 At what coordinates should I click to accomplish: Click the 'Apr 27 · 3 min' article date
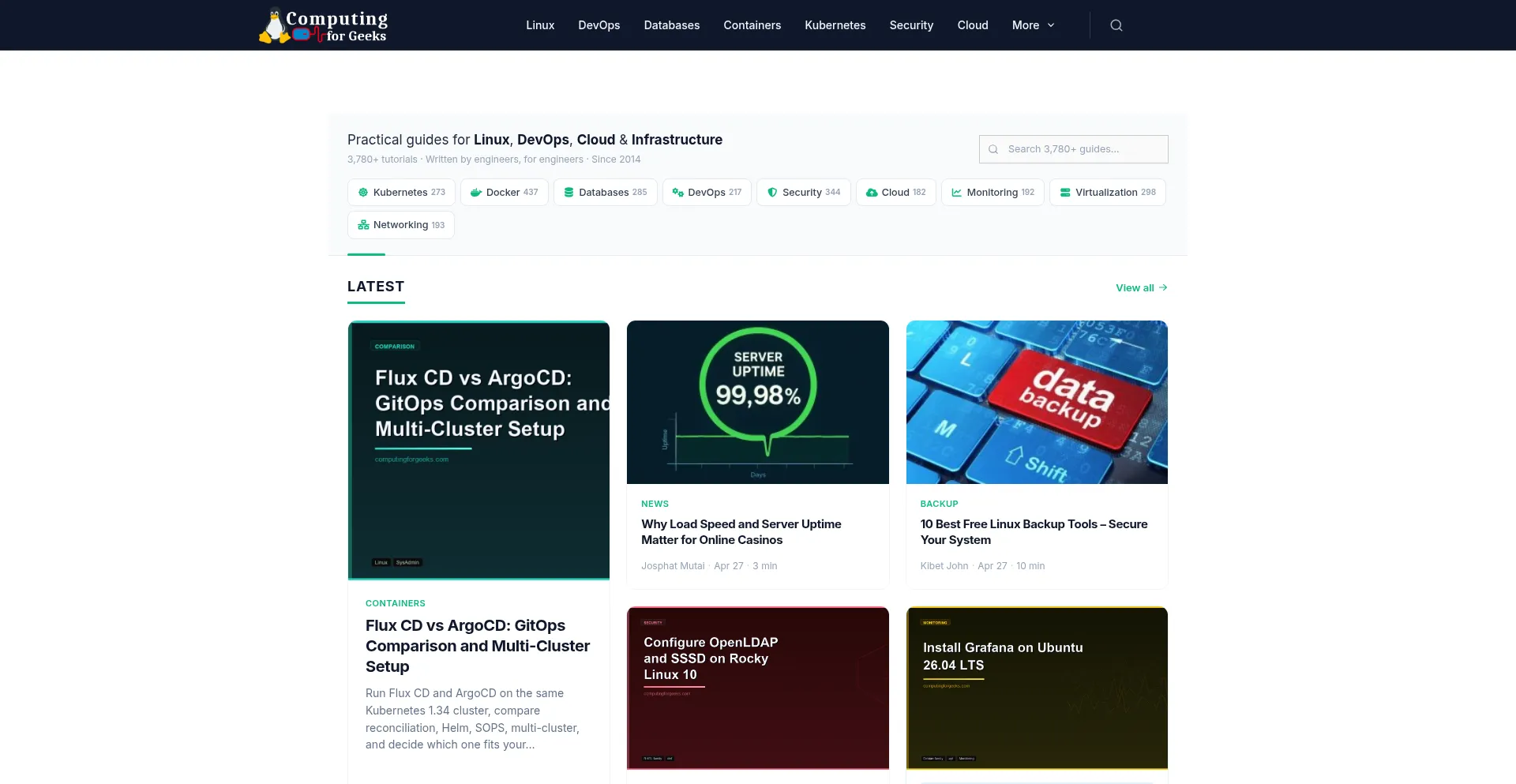745,566
